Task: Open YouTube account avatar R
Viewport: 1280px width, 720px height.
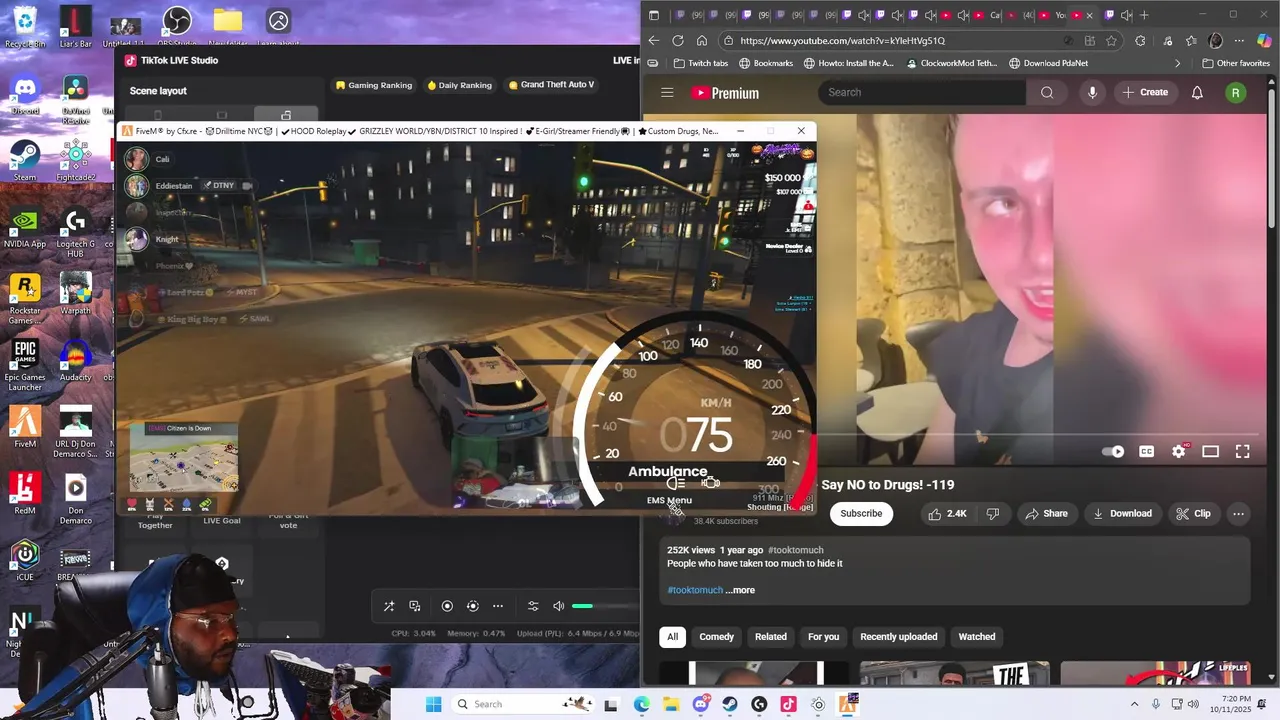Action: coord(1236,92)
